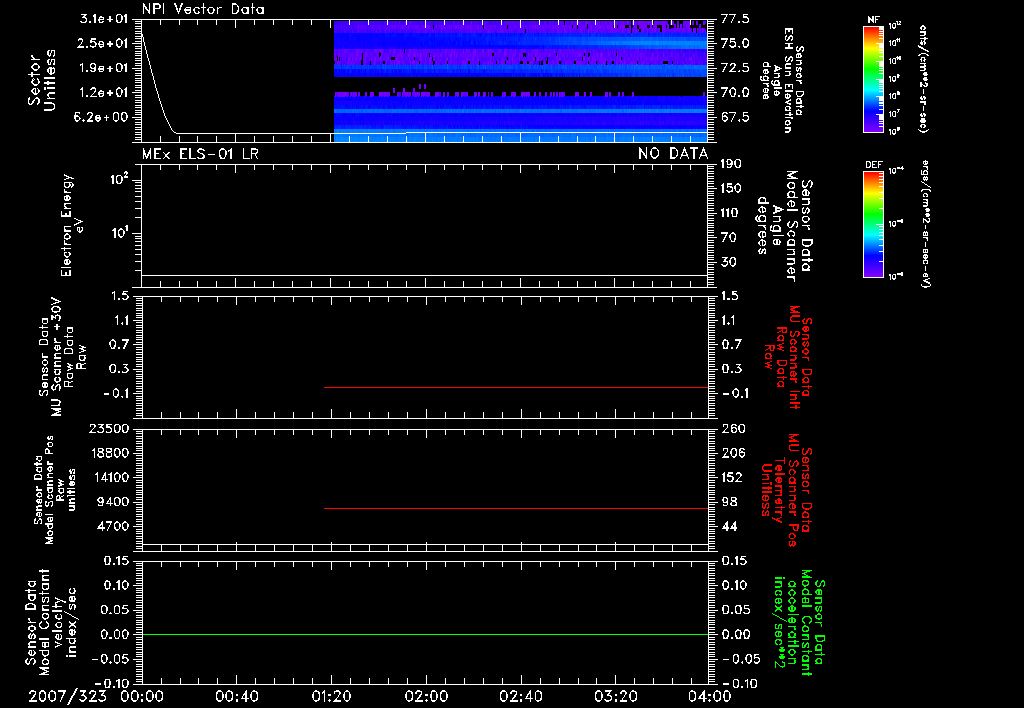This screenshot has width=1024, height=708.
Task: Click the 2007/323 date label
Action: coord(67,696)
